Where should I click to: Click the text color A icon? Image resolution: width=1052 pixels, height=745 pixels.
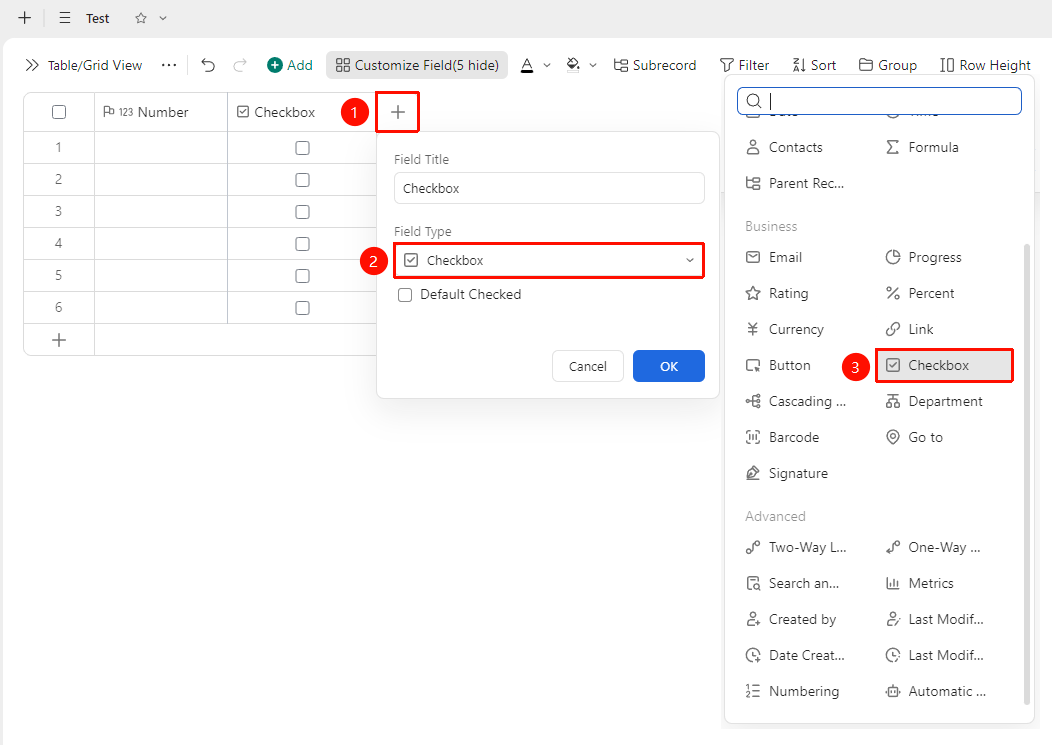[527, 65]
